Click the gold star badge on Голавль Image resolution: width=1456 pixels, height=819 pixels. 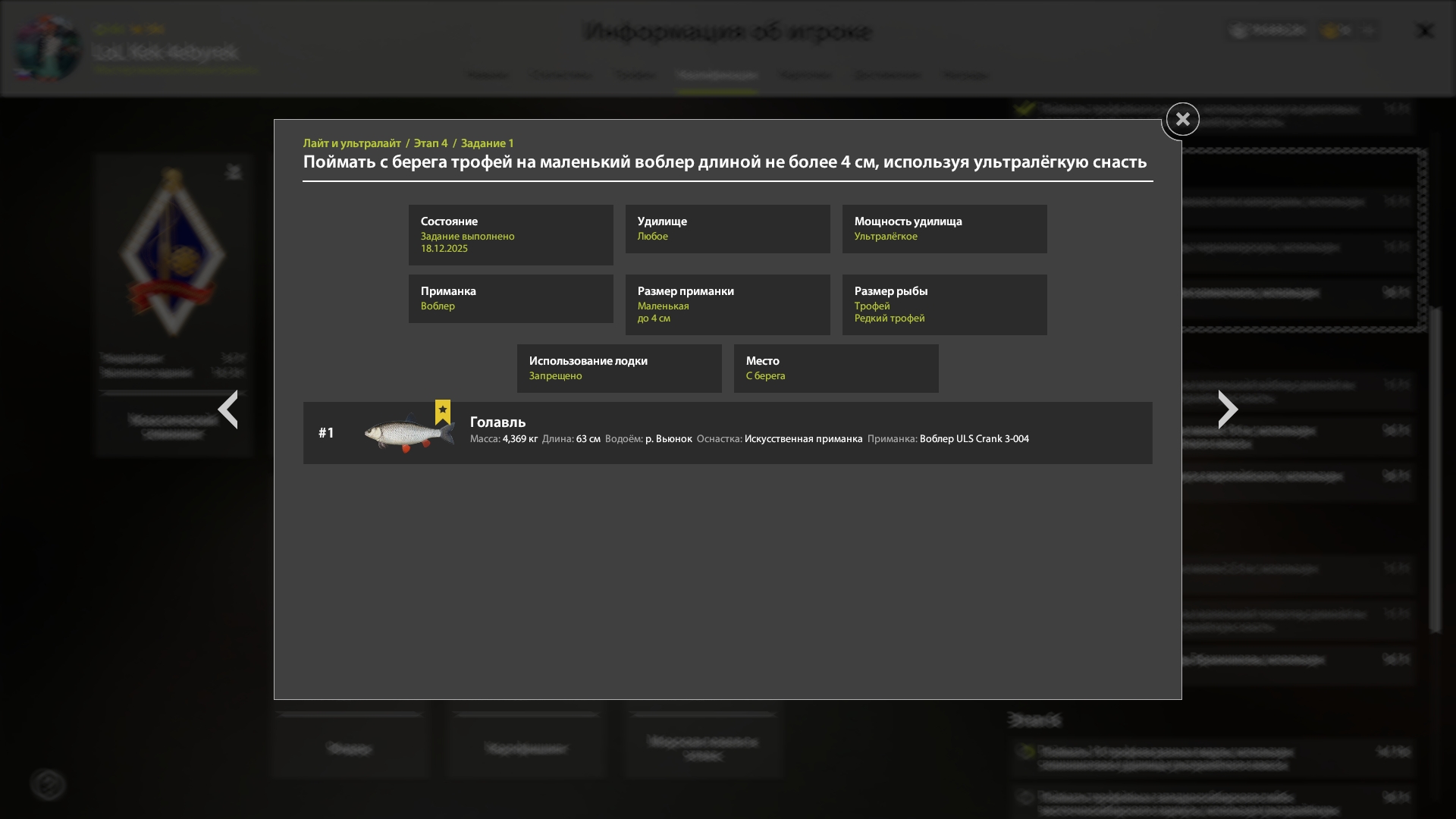(443, 411)
